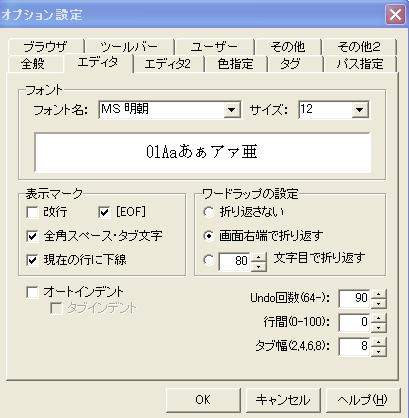Close the オプション設定 dialog
Image resolution: width=409 pixels, height=418 pixels.
coord(395,15)
